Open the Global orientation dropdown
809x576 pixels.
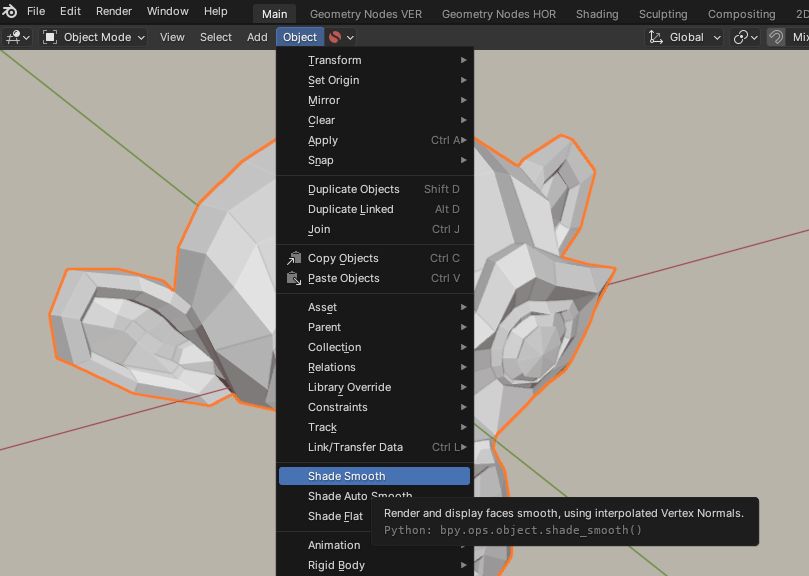click(684, 37)
